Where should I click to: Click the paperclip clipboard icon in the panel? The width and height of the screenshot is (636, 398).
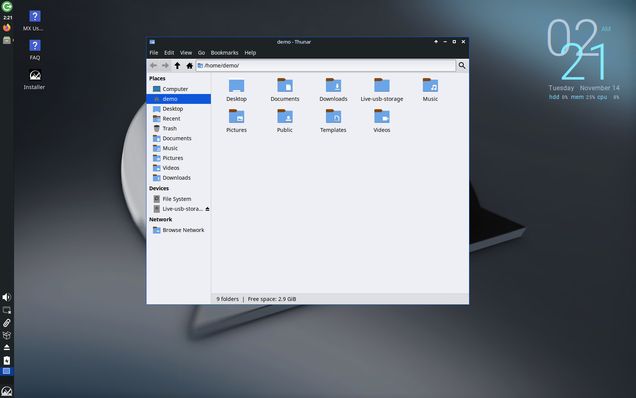6,323
